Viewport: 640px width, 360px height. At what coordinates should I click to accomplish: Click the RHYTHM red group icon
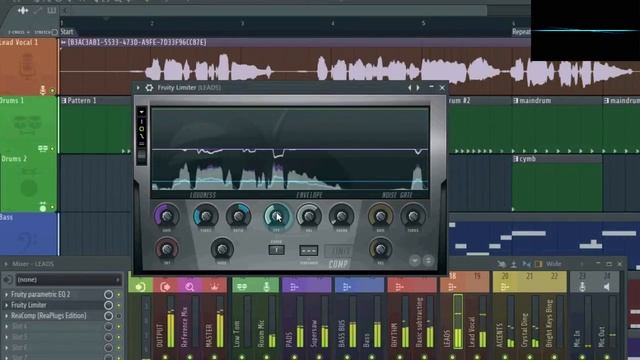400,287
